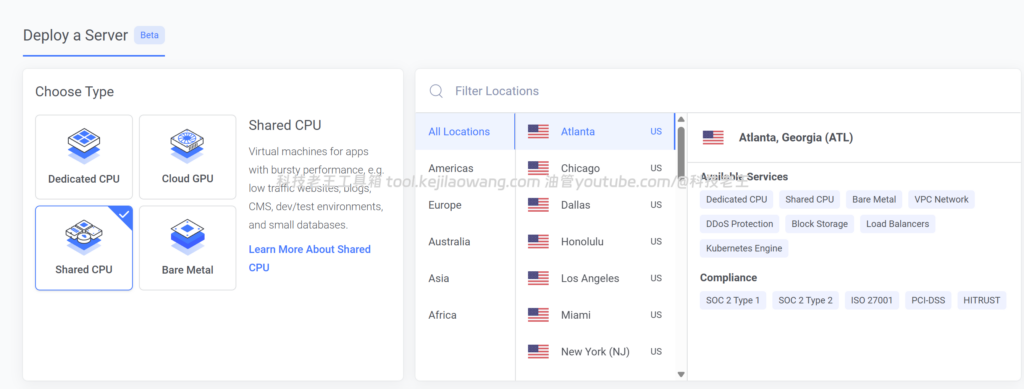Open Learn More About Shared CPU link

click(310, 258)
